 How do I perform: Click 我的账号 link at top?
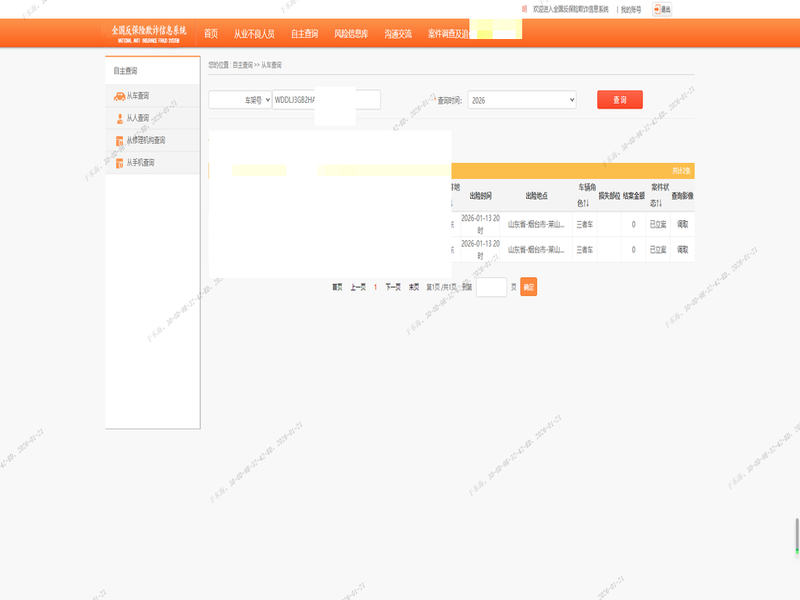[631, 9]
